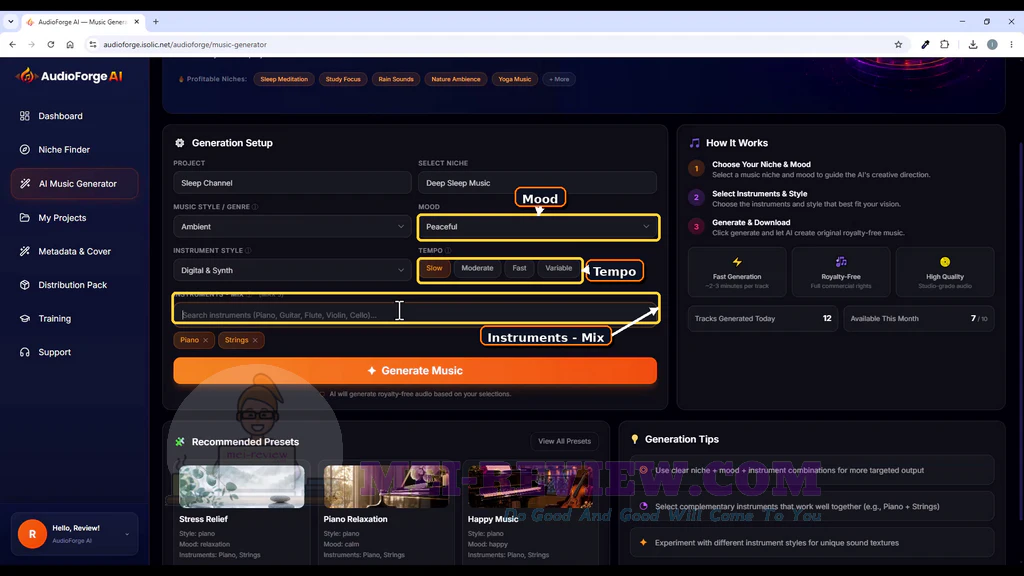Show more profitable niches
The image size is (1024, 576).
point(559,79)
